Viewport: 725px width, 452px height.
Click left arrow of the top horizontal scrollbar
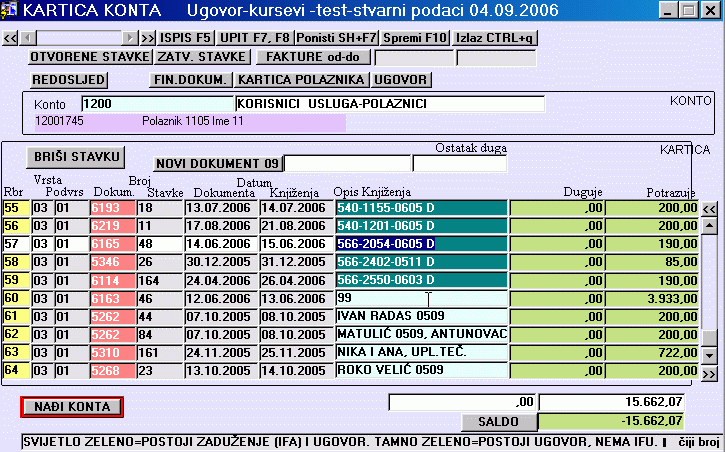click(28, 38)
